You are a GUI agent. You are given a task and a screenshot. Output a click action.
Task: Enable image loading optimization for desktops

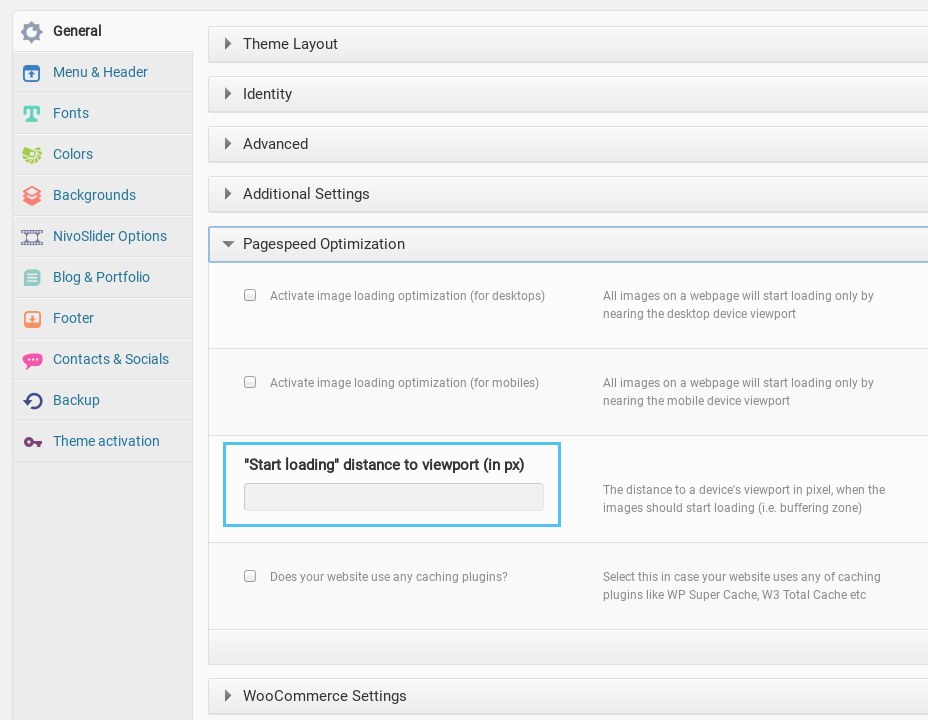[x=250, y=296]
